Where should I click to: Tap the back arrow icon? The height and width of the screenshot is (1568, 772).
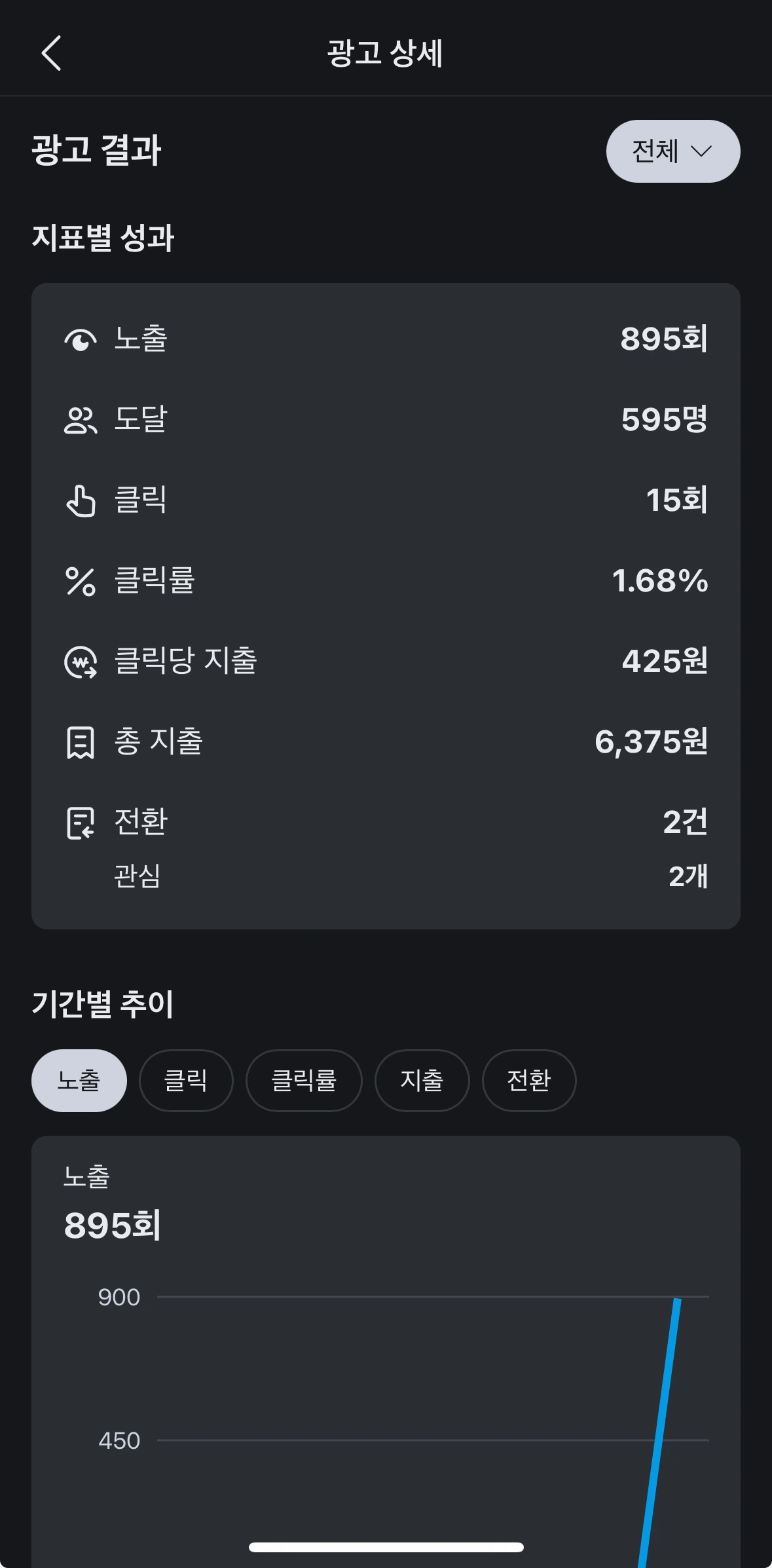click(x=51, y=53)
